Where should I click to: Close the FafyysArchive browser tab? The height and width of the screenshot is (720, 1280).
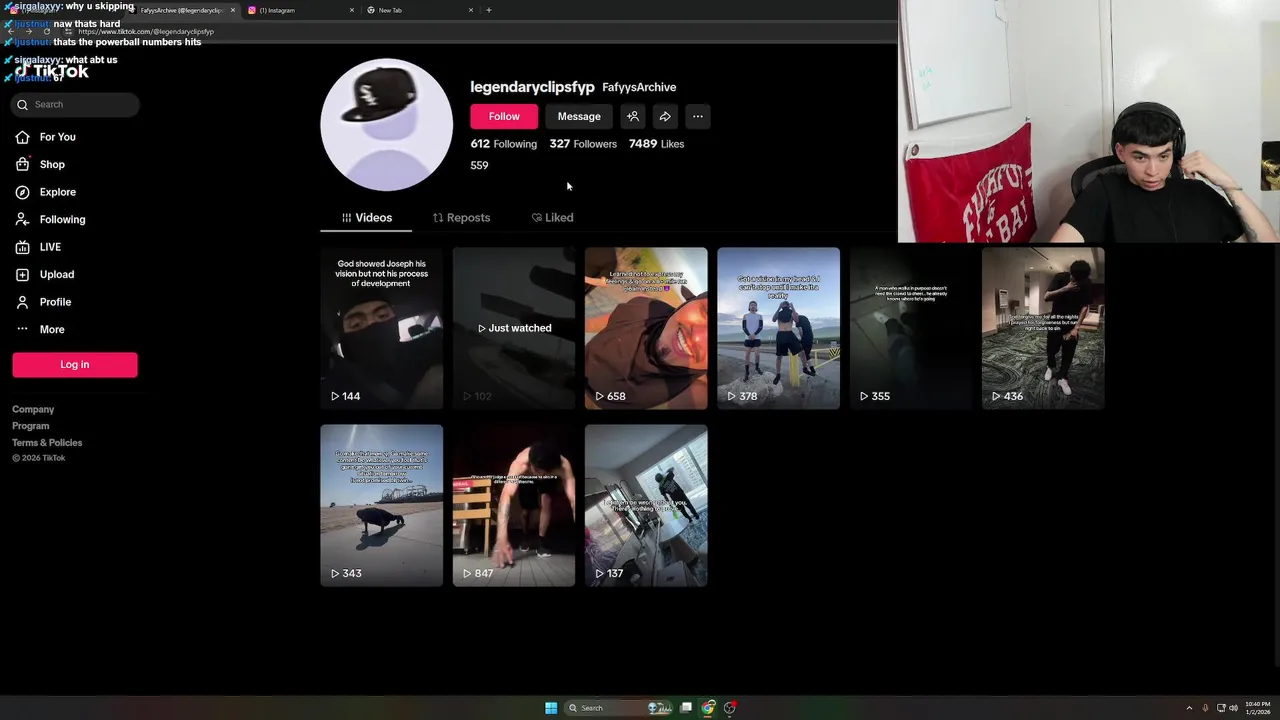(x=233, y=10)
